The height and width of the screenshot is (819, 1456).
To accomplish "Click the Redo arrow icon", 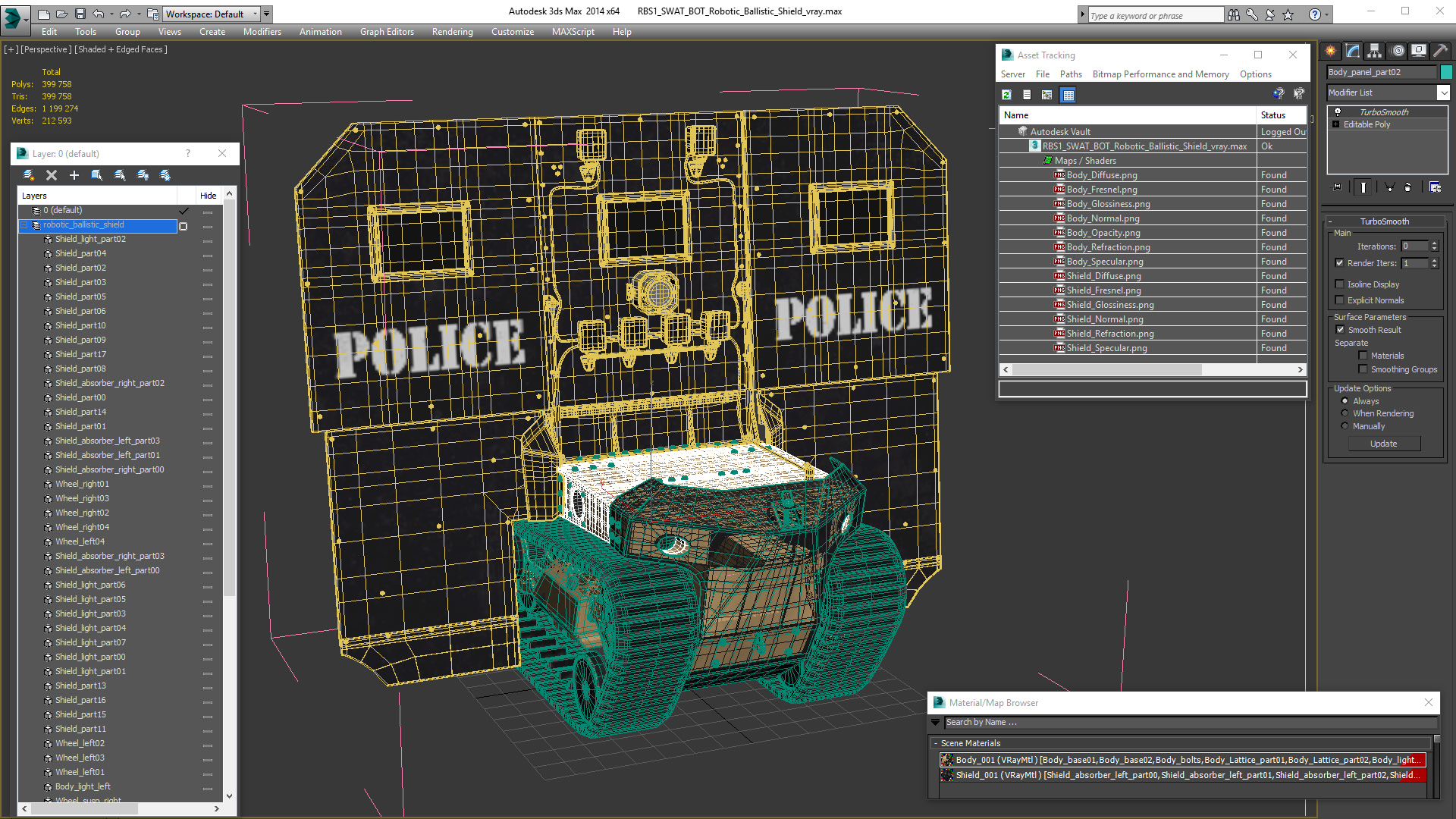I will point(125,14).
